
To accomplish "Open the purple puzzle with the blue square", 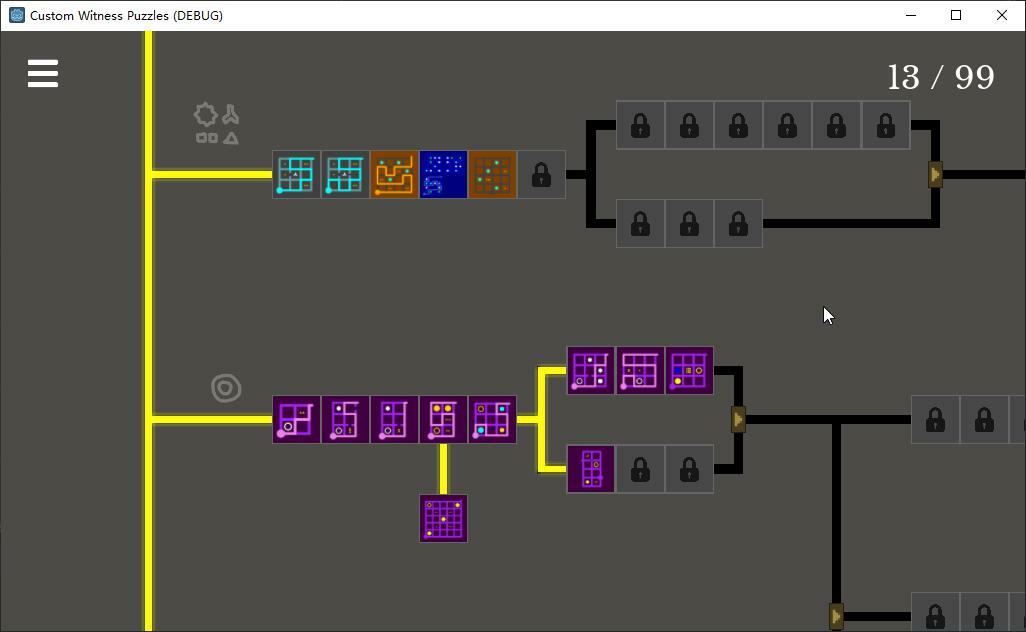I will click(690, 370).
